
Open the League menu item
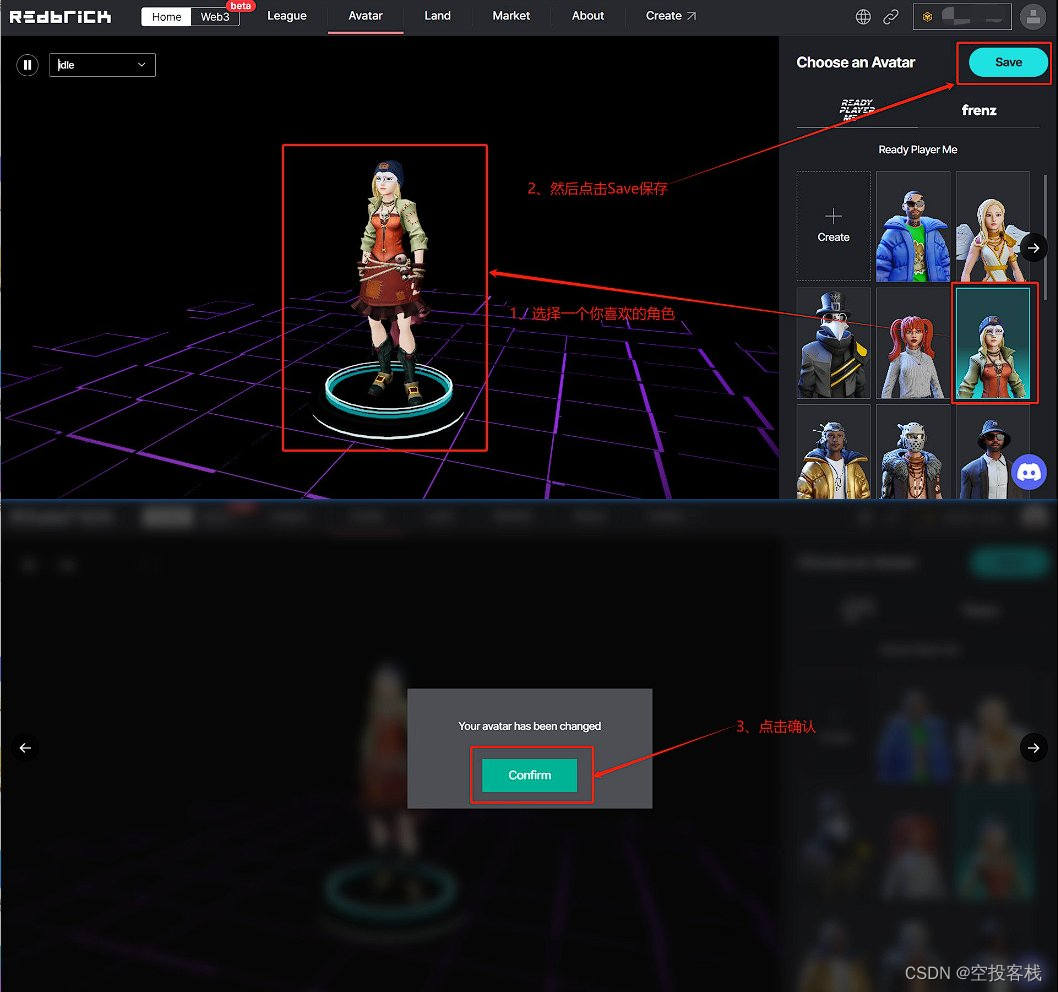287,16
